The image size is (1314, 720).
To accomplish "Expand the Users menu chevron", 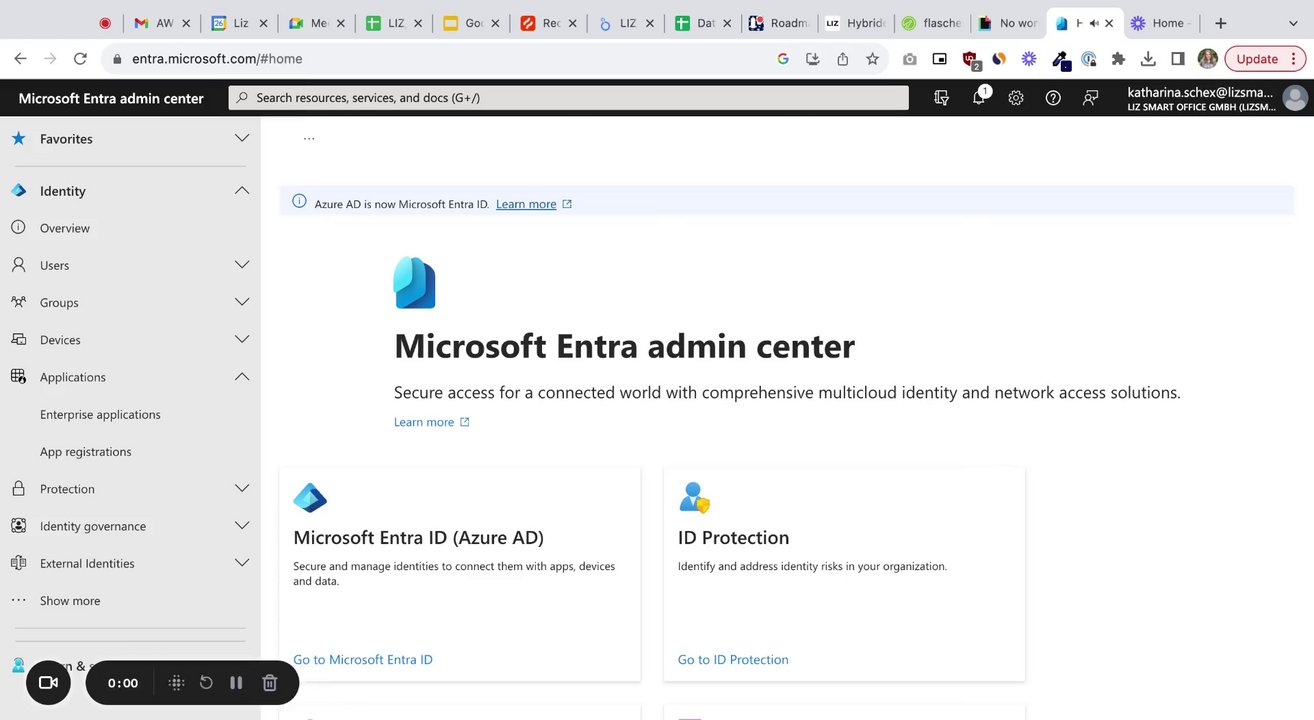I will [242, 265].
